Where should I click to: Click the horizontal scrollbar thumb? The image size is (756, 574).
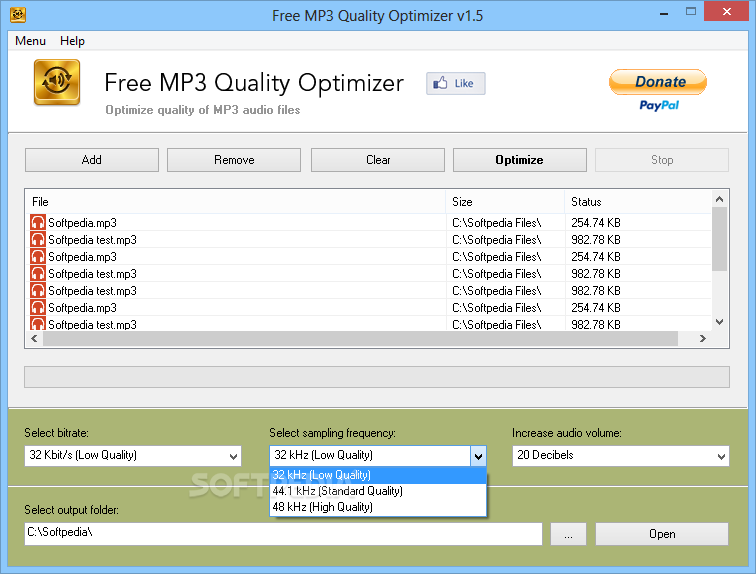360,339
